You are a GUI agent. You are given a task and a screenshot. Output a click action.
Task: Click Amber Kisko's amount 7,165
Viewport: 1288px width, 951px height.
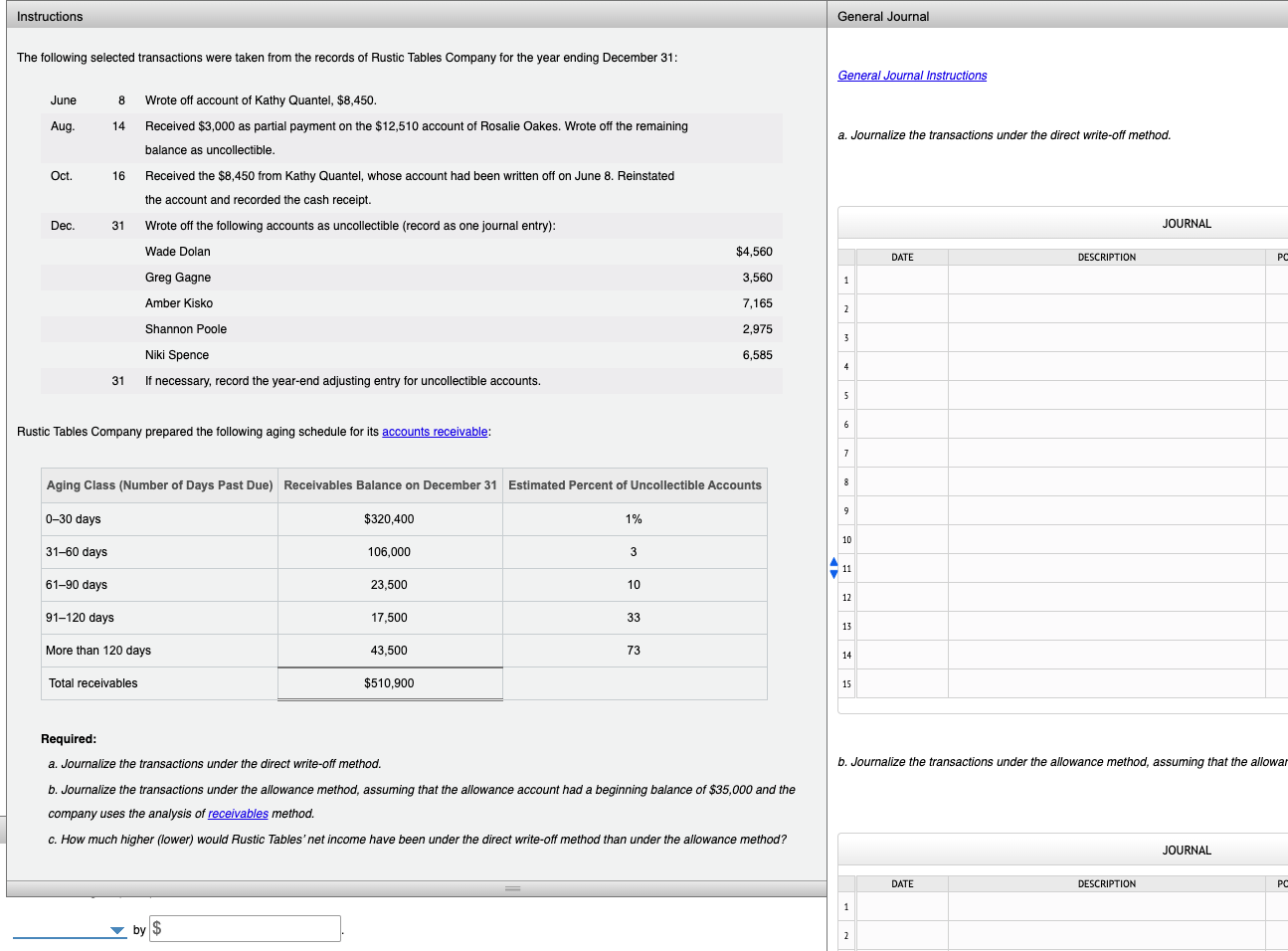click(757, 303)
